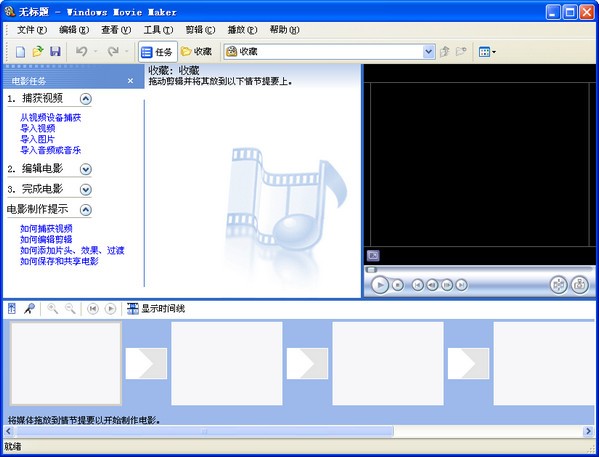The width and height of the screenshot is (599, 457).
Task: Create a new project with toolbar icon
Action: point(20,52)
